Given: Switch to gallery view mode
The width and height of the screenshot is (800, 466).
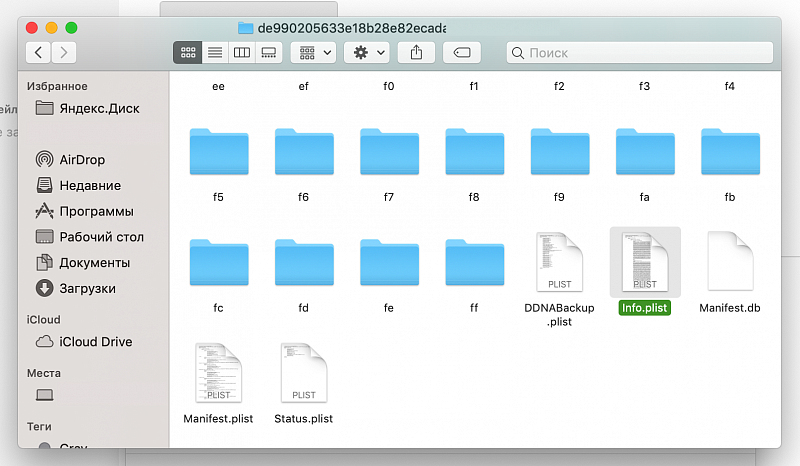Looking at the screenshot, I should [268, 52].
